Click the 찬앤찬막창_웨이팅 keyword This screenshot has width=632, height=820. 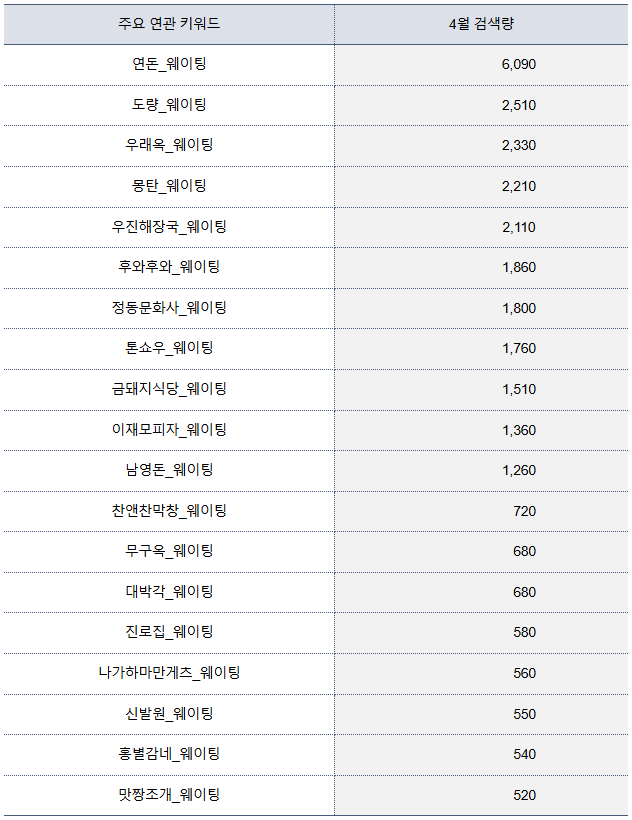pos(169,511)
